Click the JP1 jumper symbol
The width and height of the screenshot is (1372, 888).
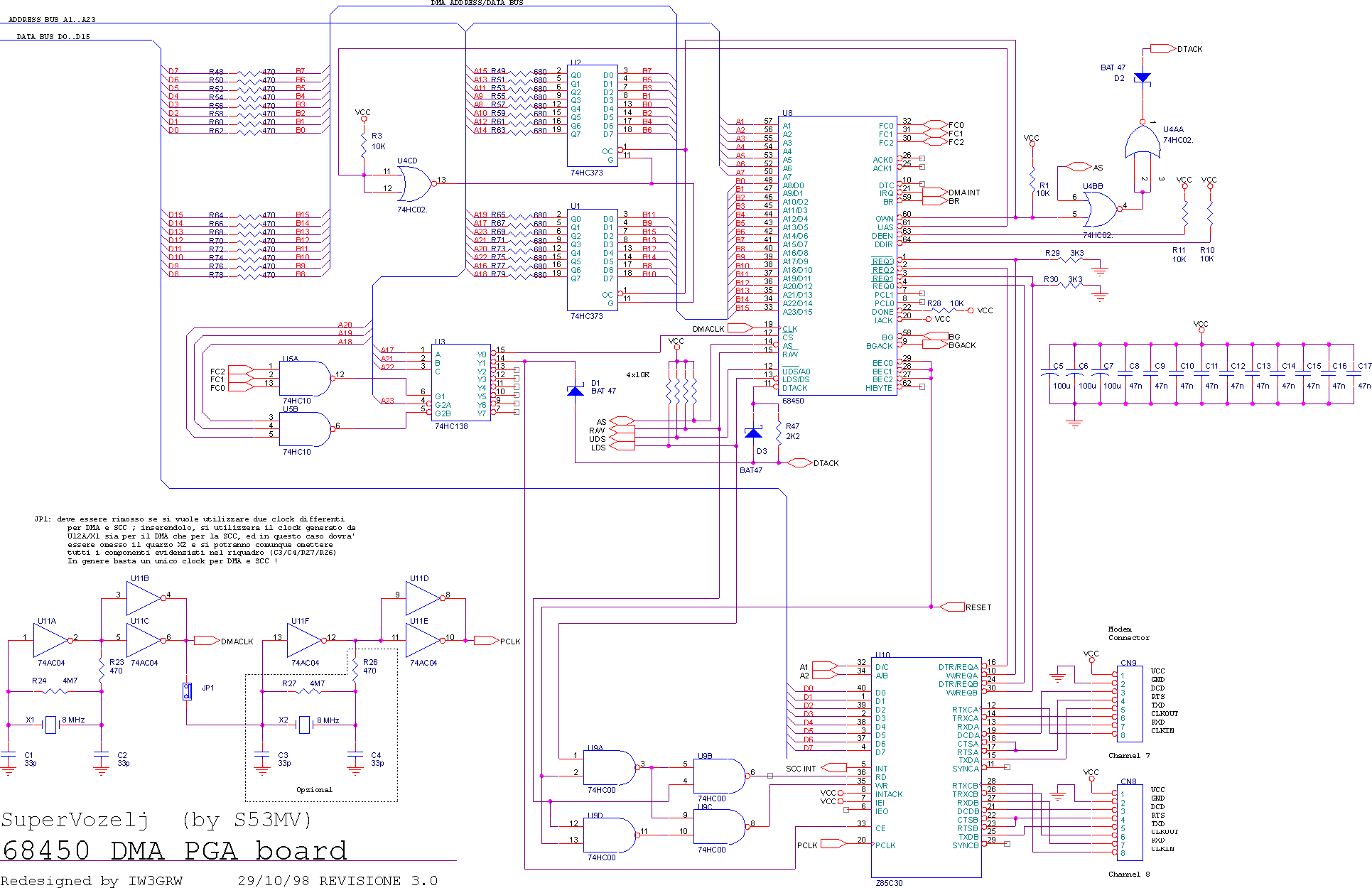(187, 691)
